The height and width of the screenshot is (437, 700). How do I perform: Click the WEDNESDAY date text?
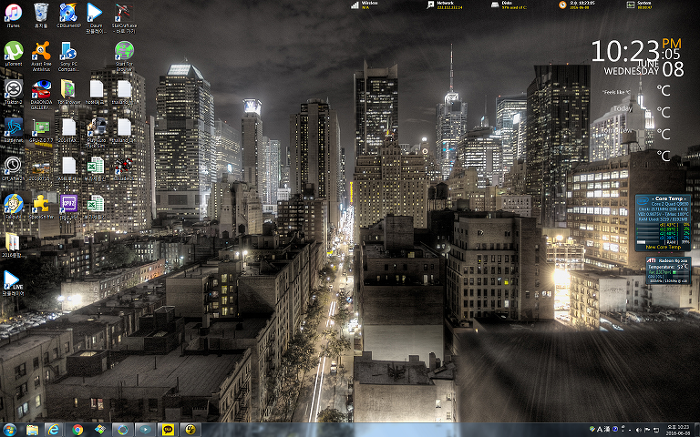[631, 71]
